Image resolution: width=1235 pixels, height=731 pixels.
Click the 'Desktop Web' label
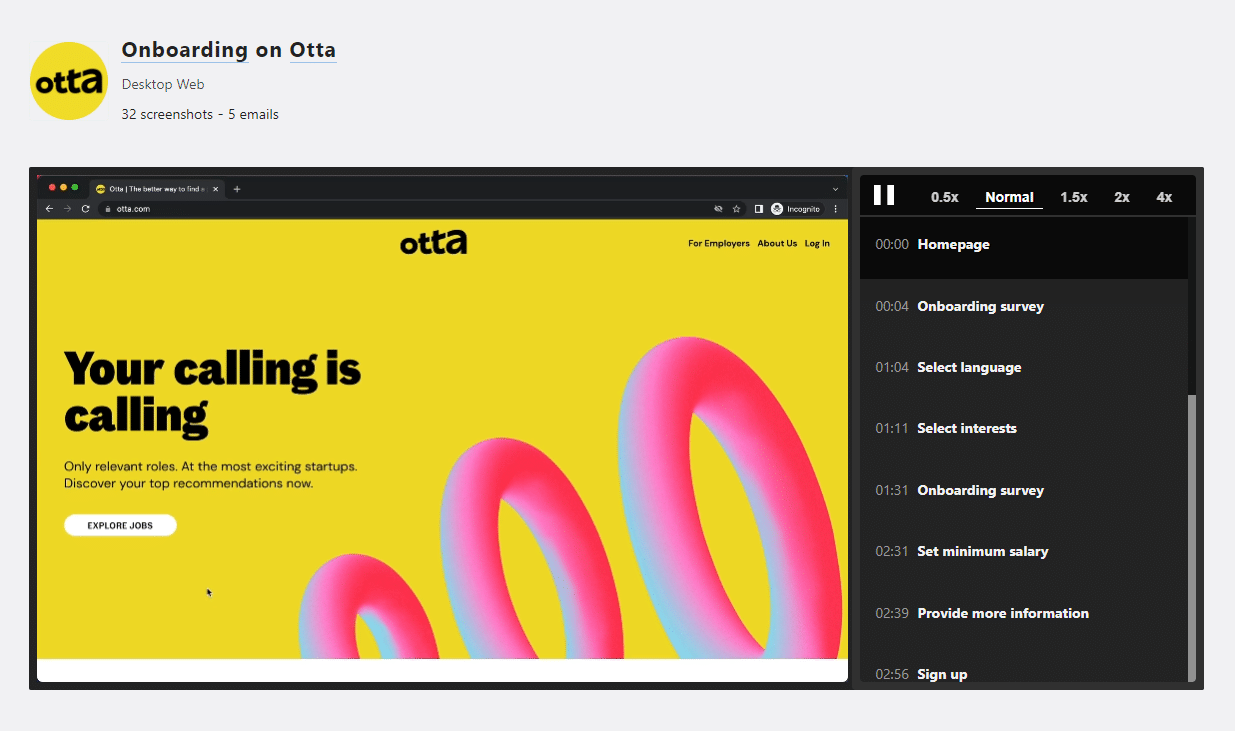163,84
